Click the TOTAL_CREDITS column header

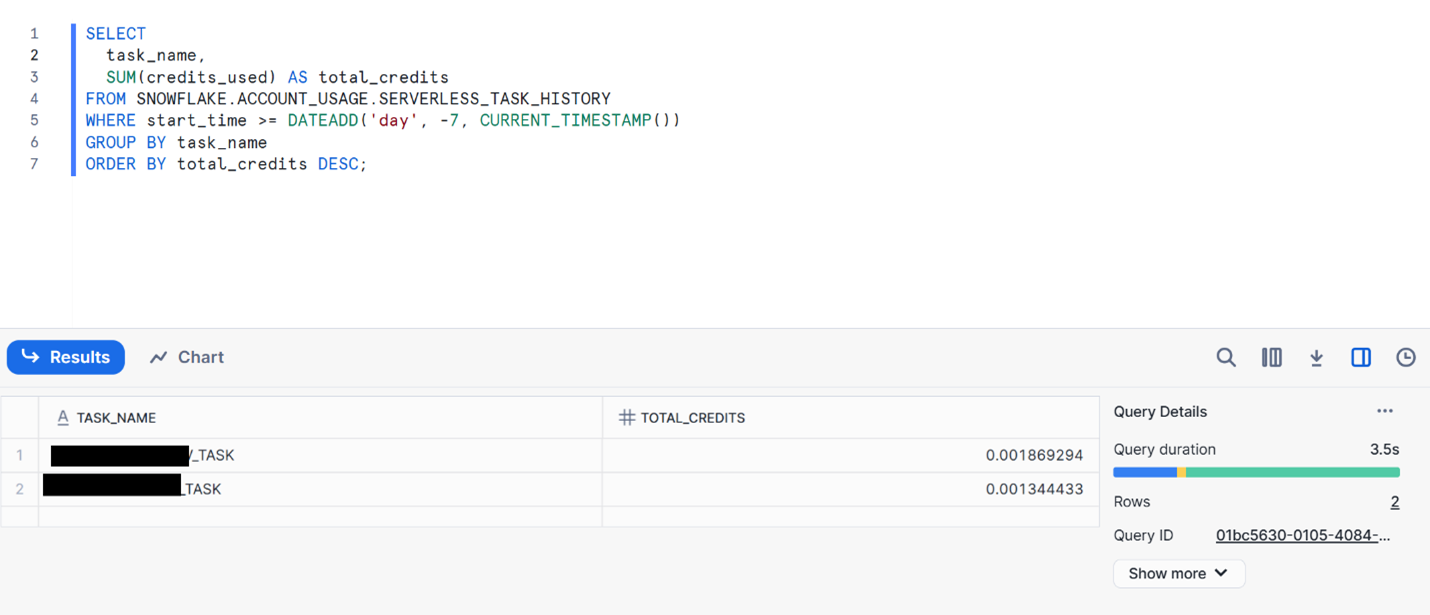coord(692,418)
